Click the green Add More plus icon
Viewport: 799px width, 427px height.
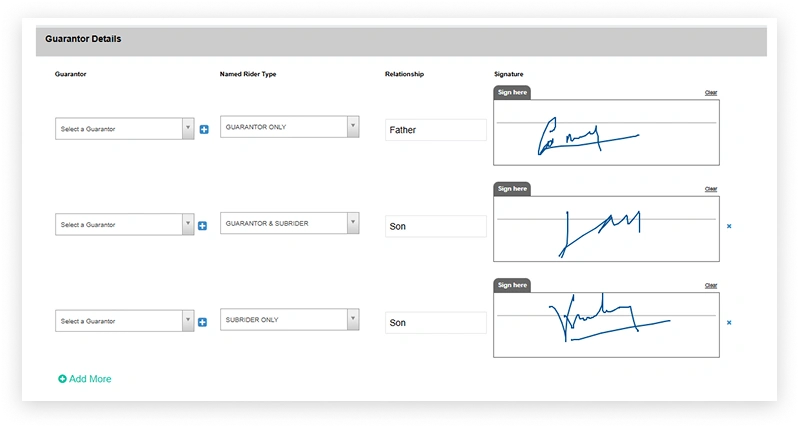[62, 379]
